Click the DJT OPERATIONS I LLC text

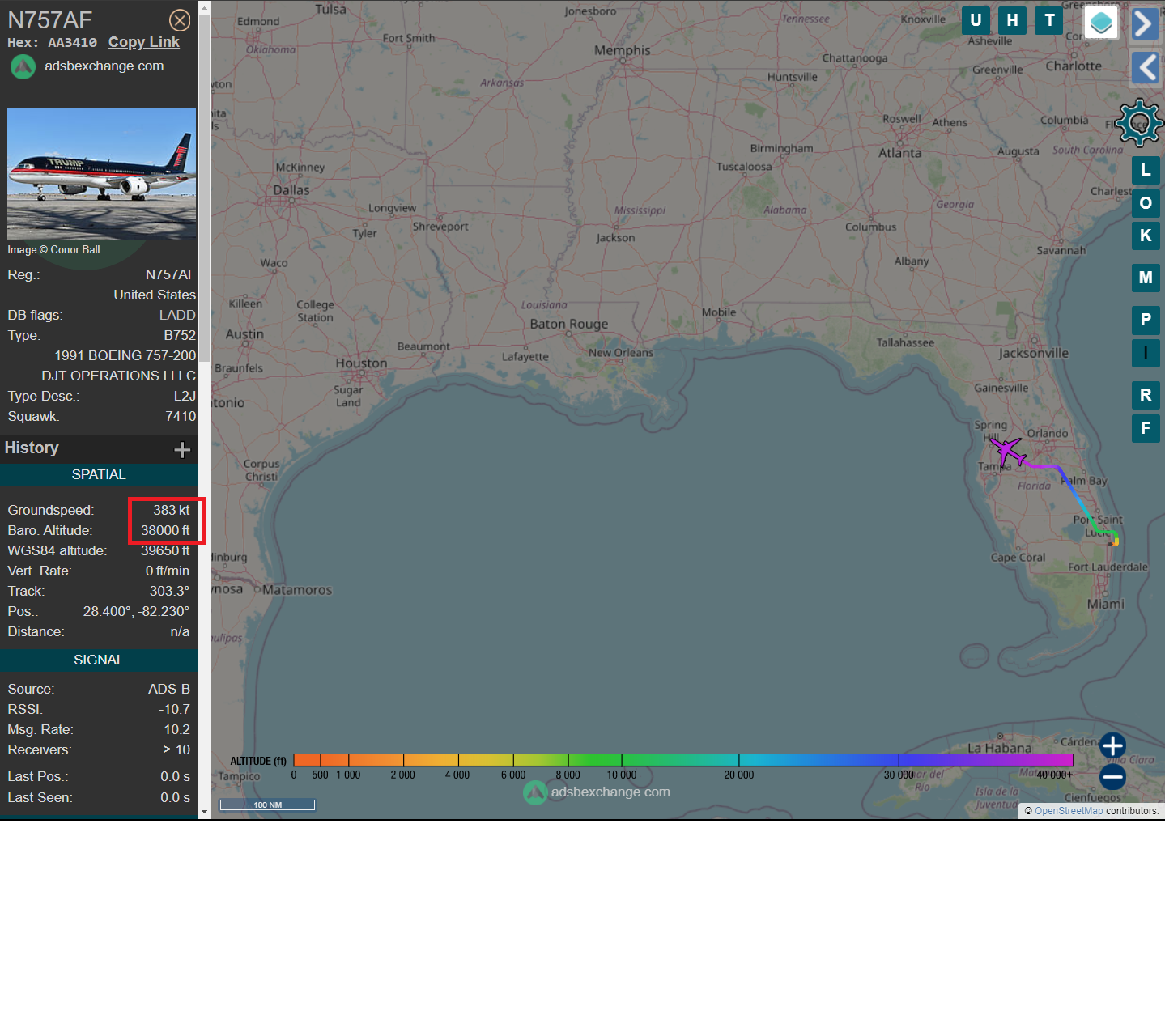(x=119, y=376)
